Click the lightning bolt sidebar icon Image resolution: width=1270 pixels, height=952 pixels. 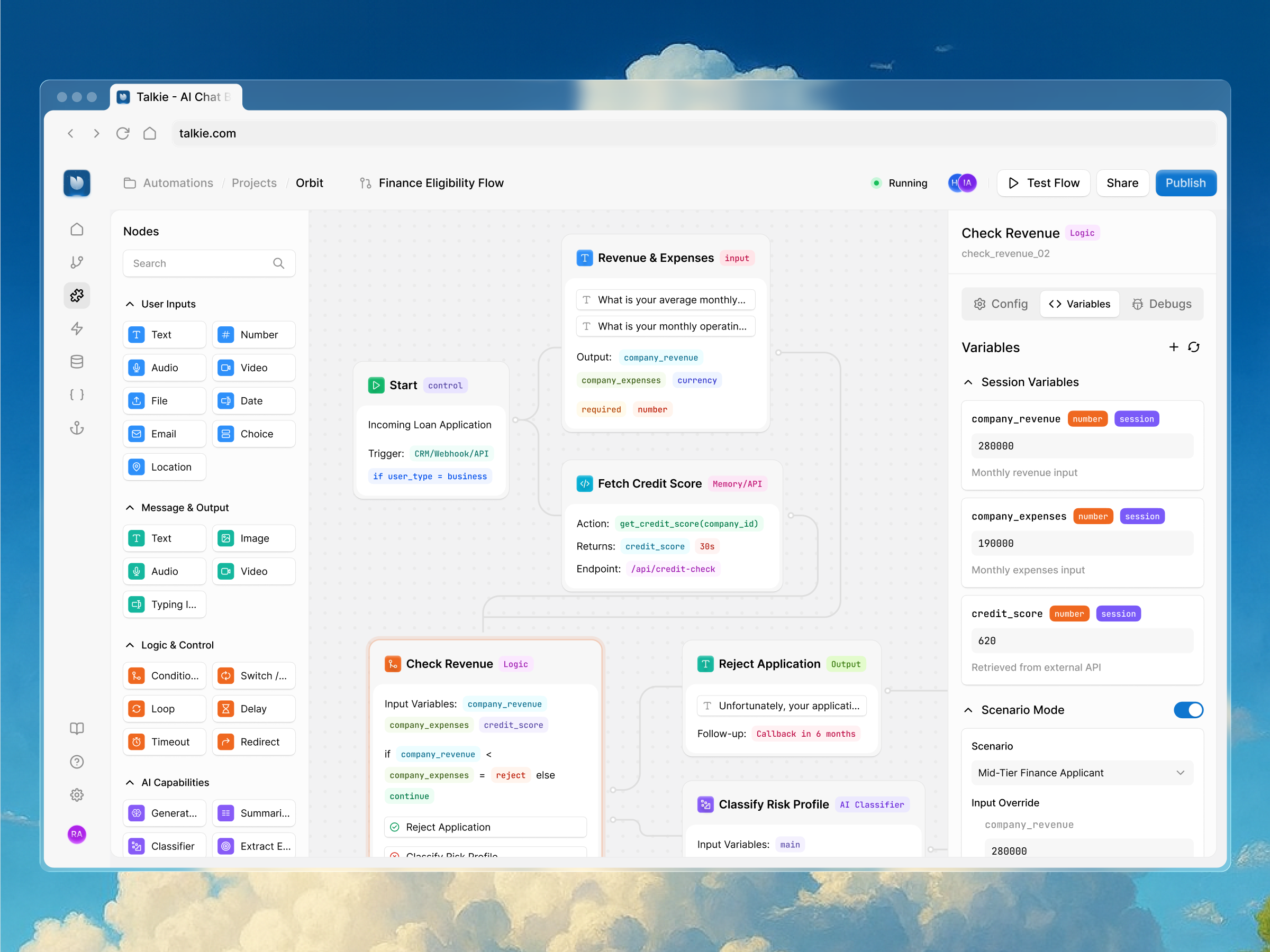77,328
